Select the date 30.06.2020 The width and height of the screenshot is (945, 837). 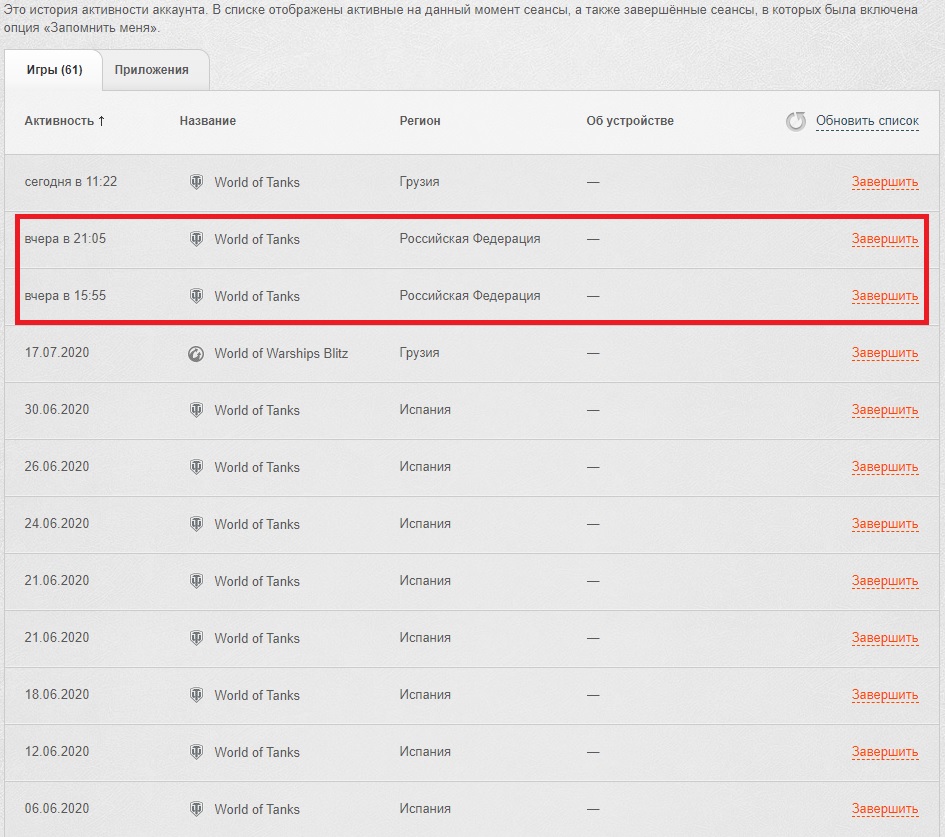pyautogui.click(x=57, y=410)
